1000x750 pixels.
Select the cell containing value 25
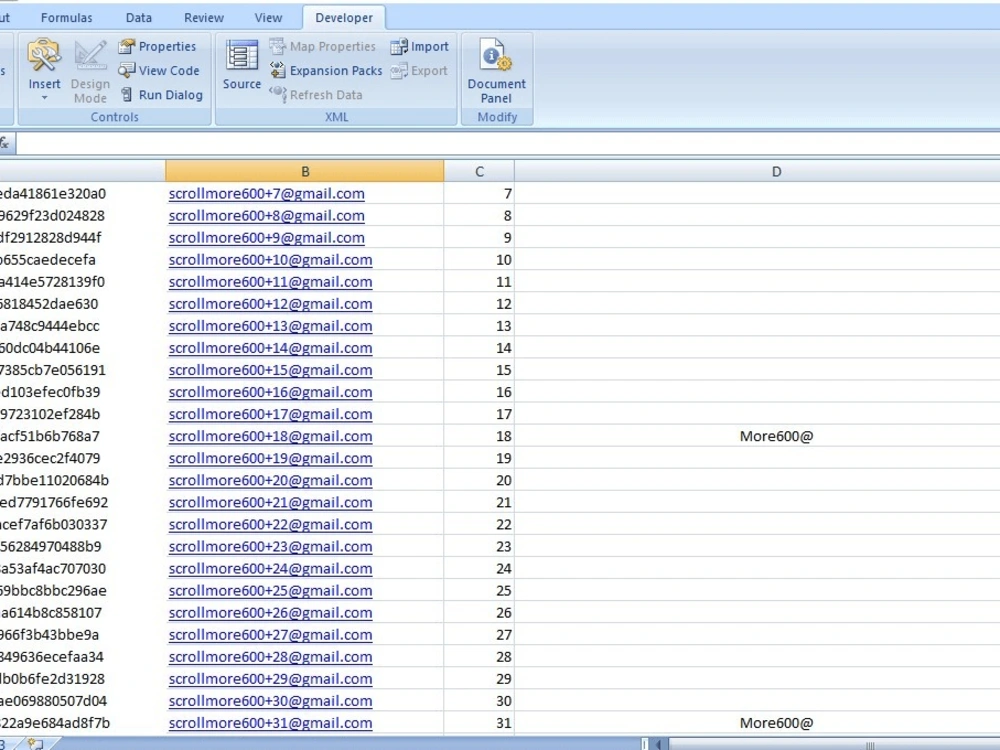pos(479,591)
